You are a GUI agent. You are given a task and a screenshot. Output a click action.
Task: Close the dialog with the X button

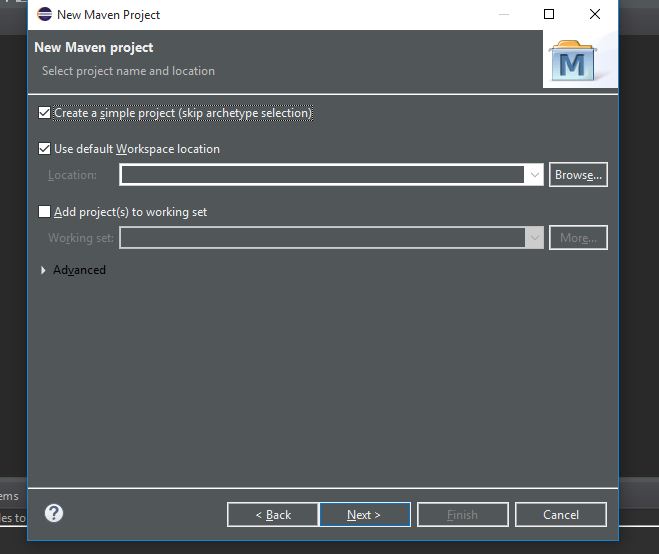coord(595,14)
